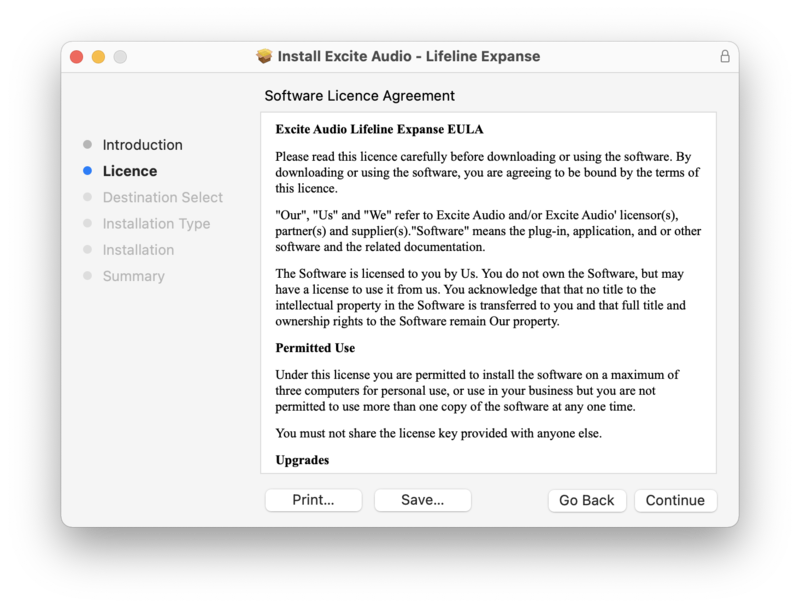Click the Destination Select step
The height and width of the screenshot is (608, 800).
pos(162,197)
